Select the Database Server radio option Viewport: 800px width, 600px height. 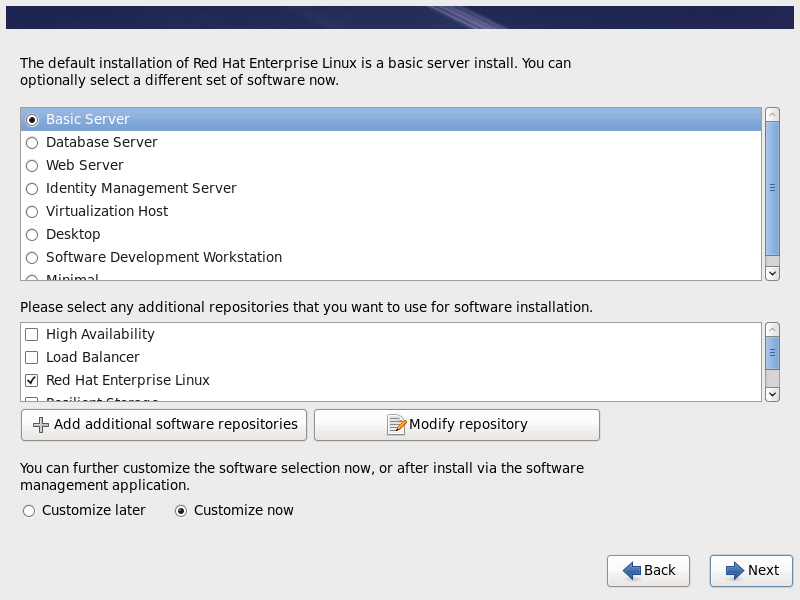pos(32,143)
